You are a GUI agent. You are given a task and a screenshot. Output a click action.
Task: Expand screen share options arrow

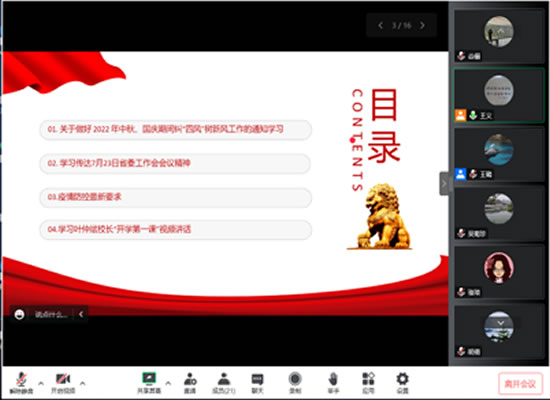pos(168,383)
